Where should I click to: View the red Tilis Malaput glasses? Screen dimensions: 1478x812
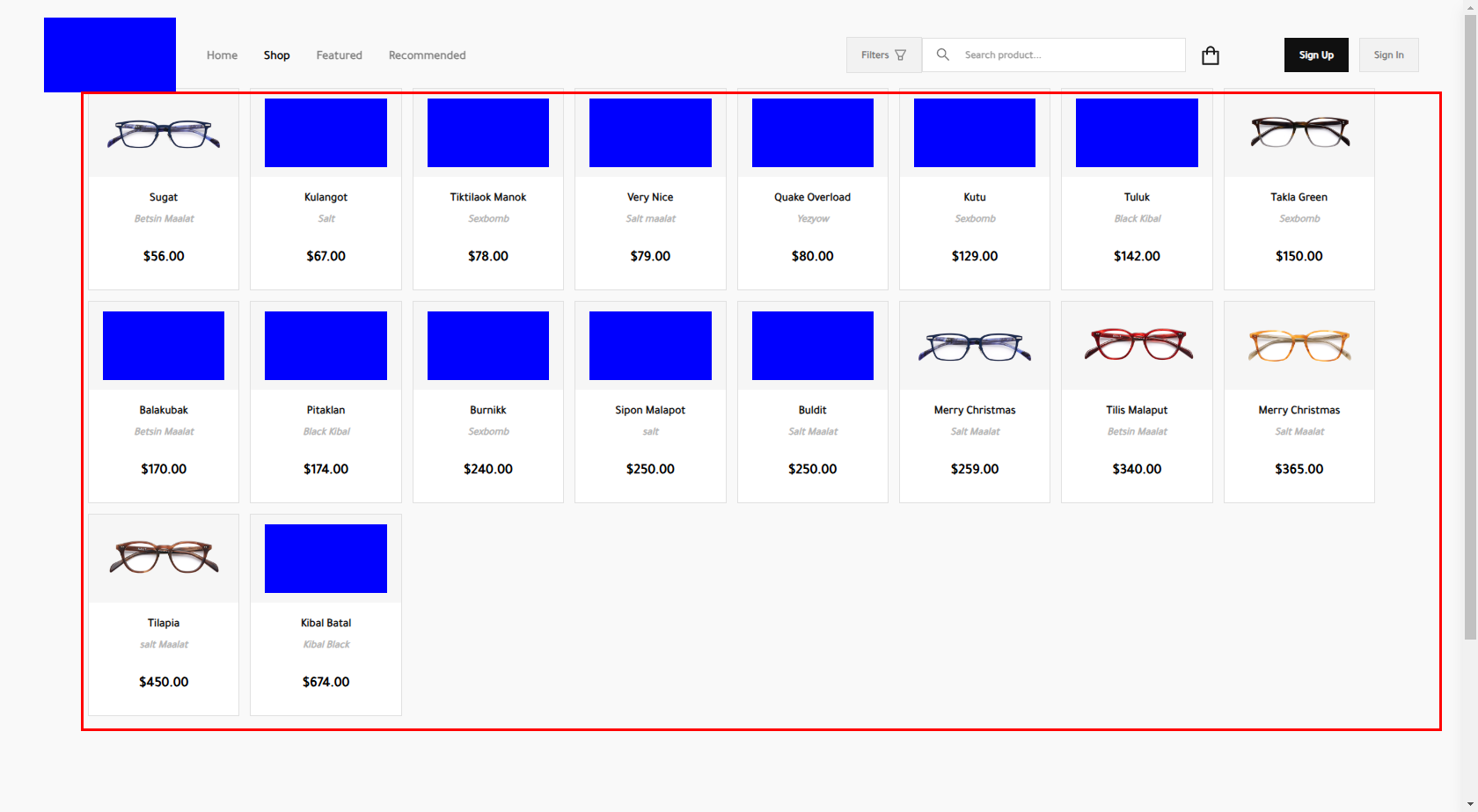1137,345
